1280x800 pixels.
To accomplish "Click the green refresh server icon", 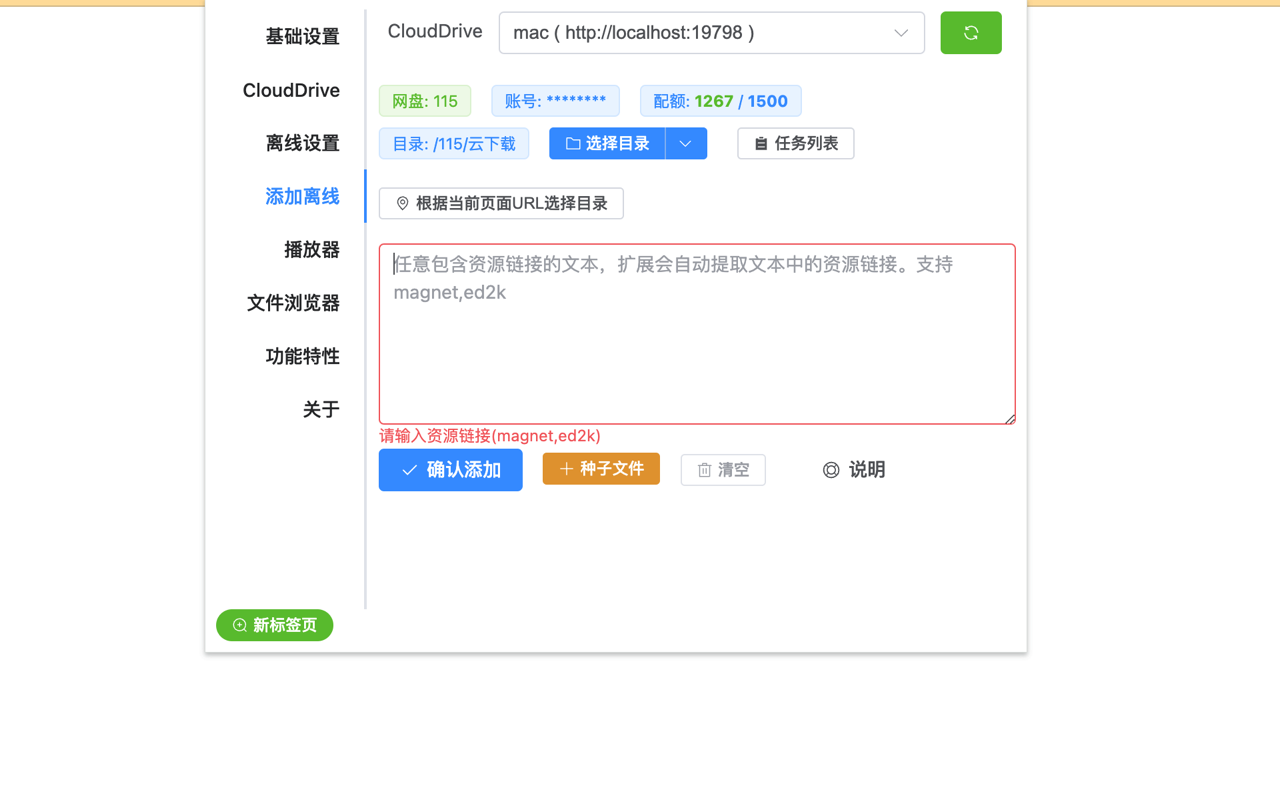I will pyautogui.click(x=970, y=32).
